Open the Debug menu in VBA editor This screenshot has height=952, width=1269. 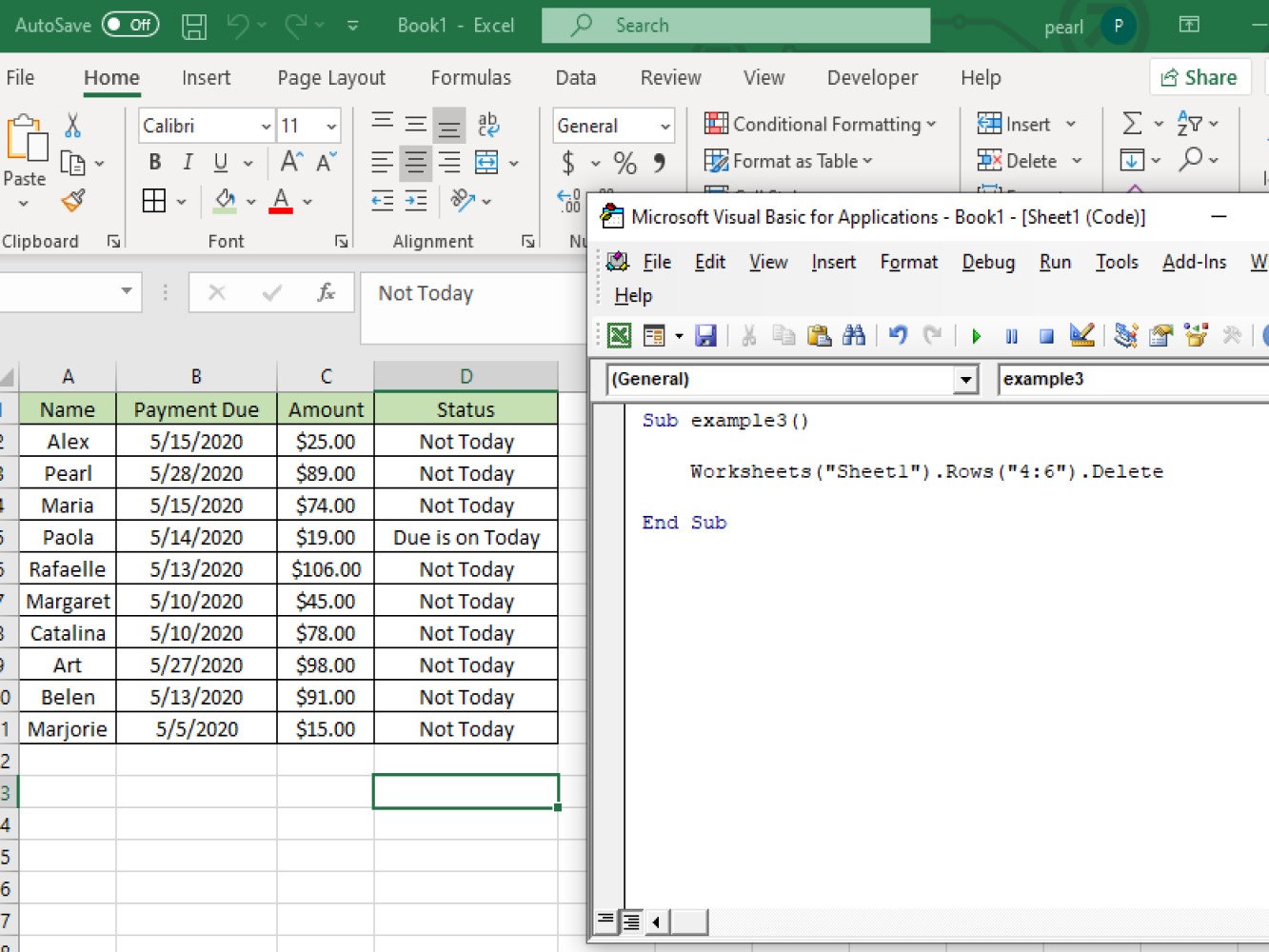988,262
